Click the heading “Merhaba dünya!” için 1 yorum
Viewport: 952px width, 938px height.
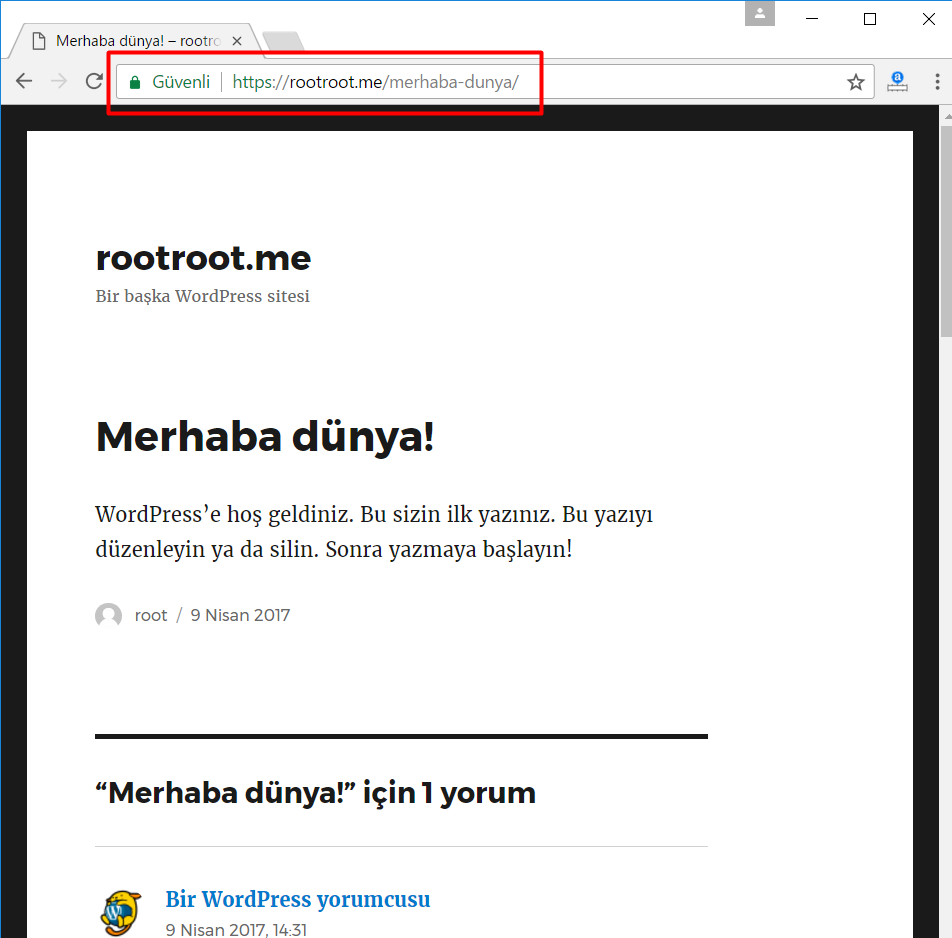[316, 793]
